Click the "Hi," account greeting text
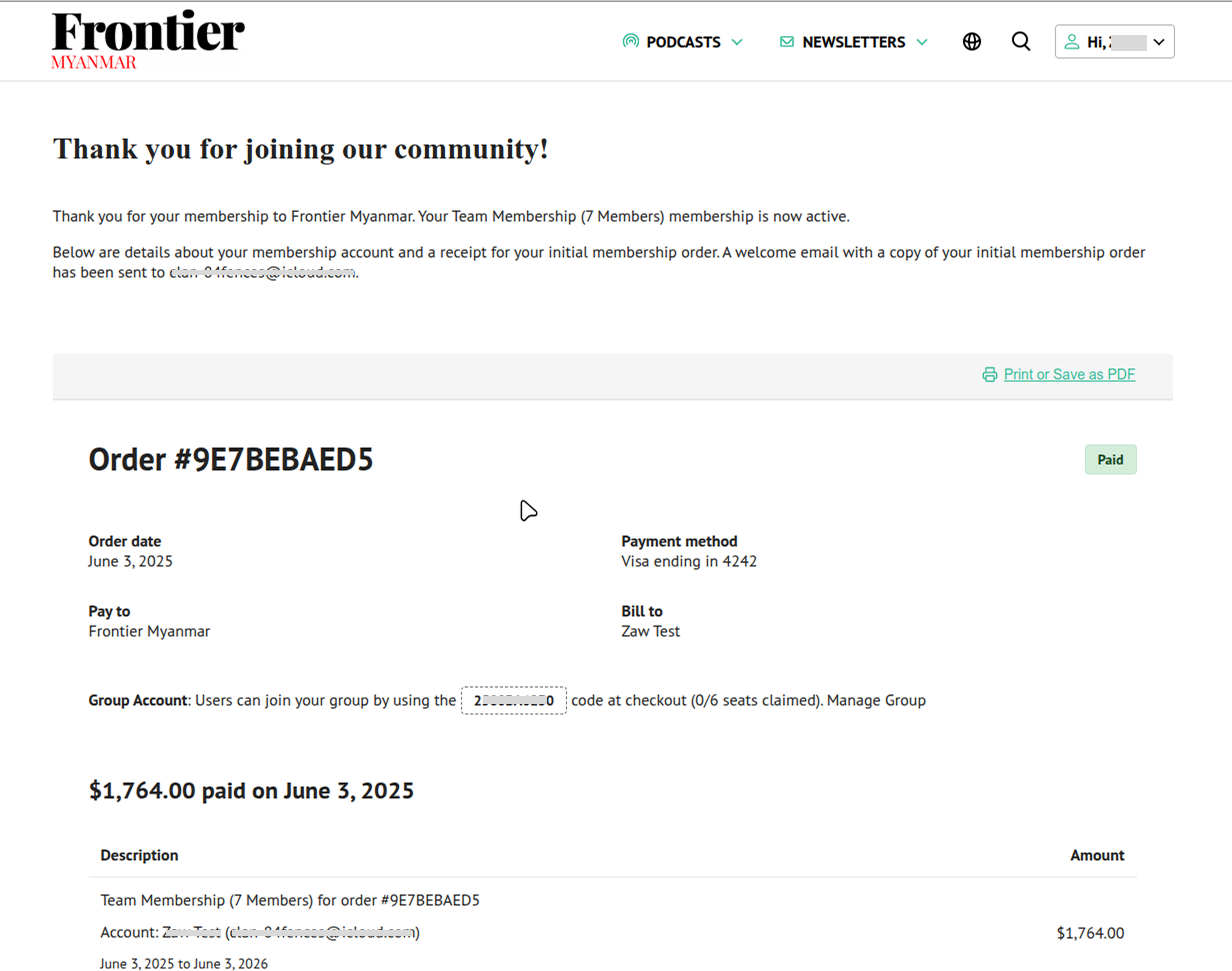 (x=1097, y=42)
